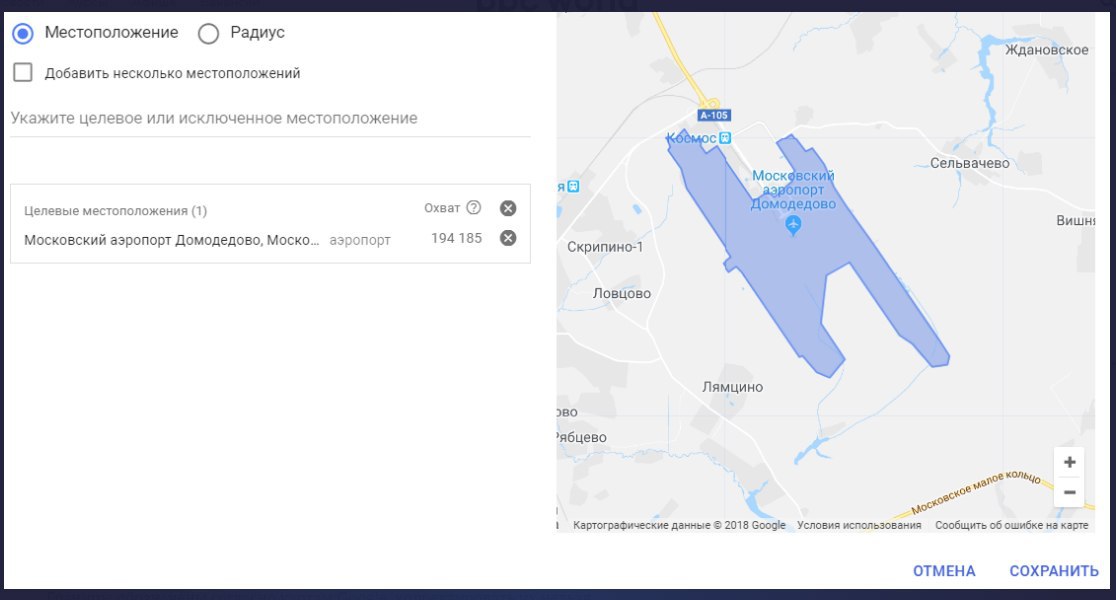Click the Целевые местоположения (1) header

click(115, 211)
